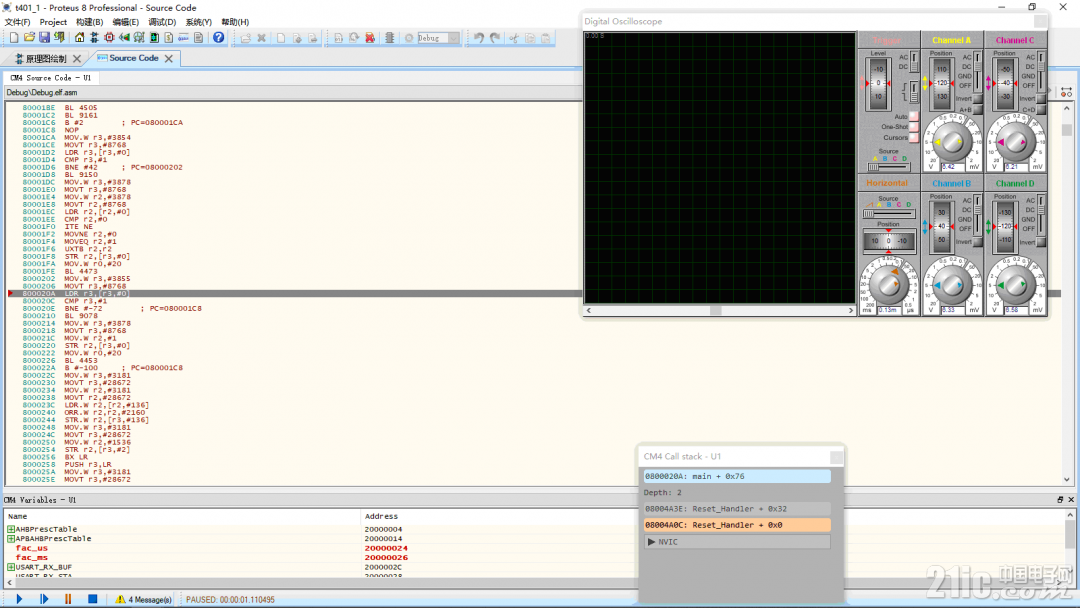The image size is (1080, 608).
Task: Select the main + 0x76 call stack frame
Action: [x=736, y=476]
